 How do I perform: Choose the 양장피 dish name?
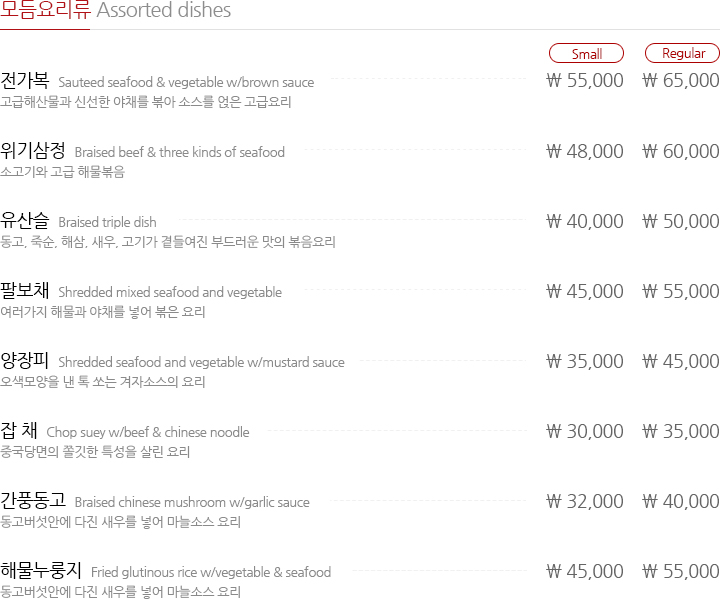25,361
